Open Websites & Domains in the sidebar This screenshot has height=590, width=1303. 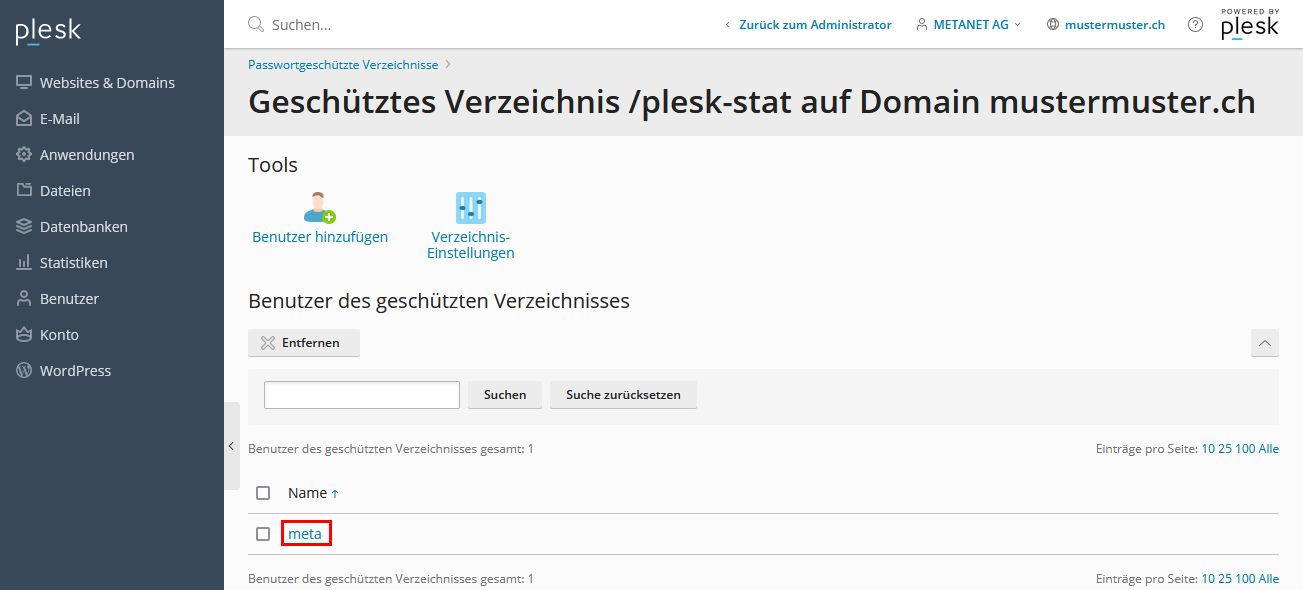pos(107,83)
